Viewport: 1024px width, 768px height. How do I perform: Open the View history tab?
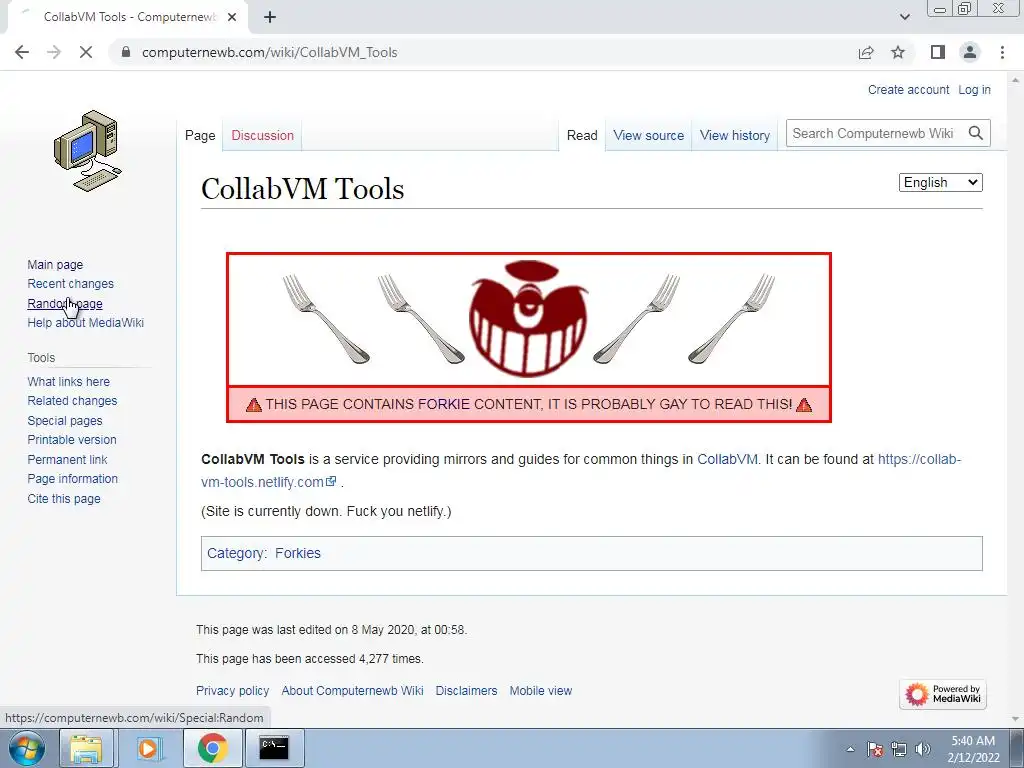click(735, 135)
